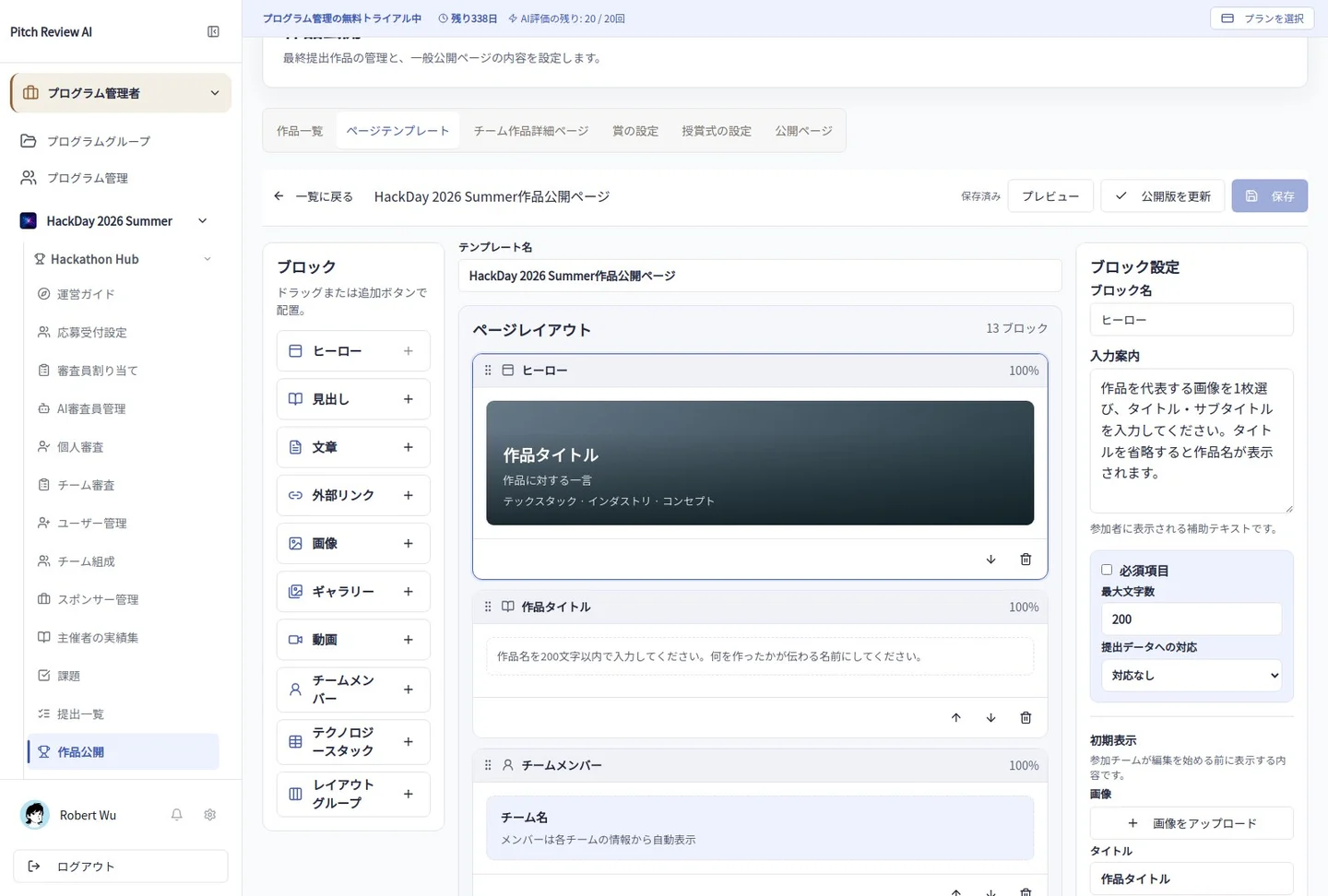Switch to the 作品一覧 tab

[x=300, y=131]
